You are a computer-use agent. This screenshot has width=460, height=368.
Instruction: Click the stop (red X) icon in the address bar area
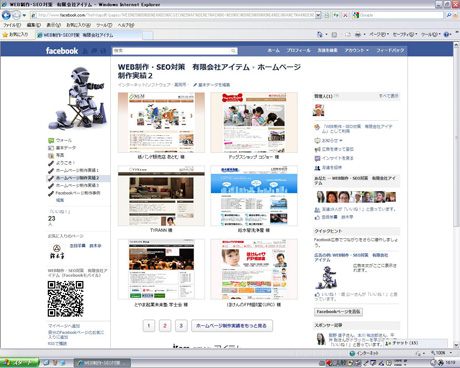(345, 15)
